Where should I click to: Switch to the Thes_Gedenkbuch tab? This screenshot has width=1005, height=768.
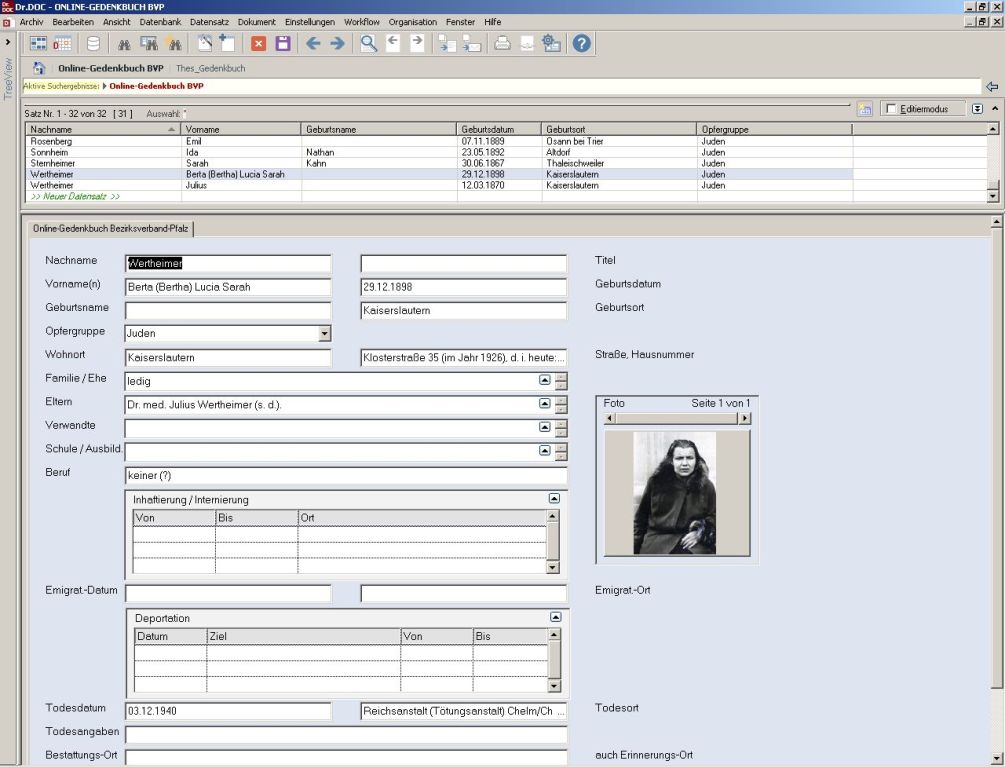(210, 69)
